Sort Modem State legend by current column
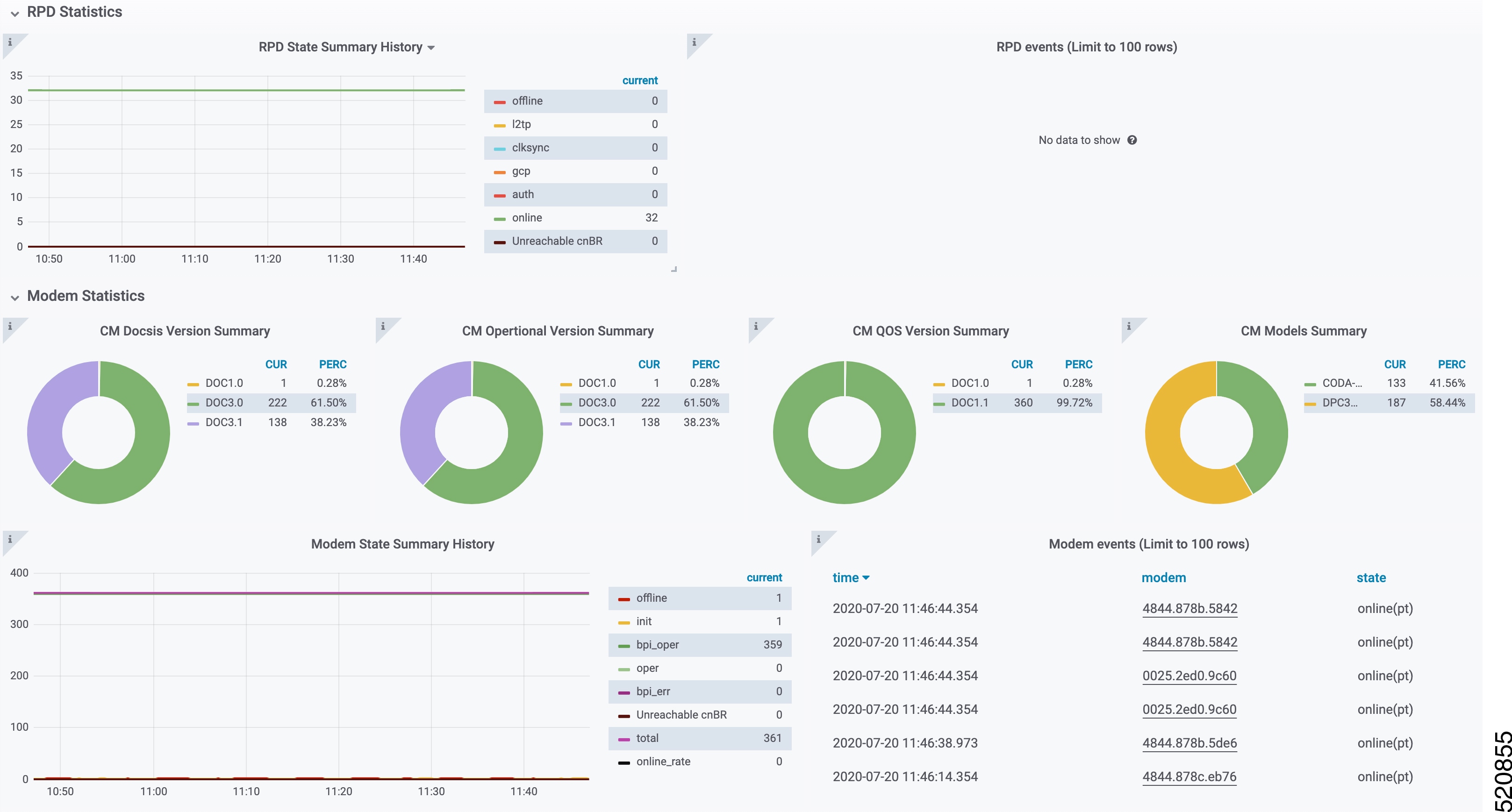1512x812 pixels. [x=764, y=577]
